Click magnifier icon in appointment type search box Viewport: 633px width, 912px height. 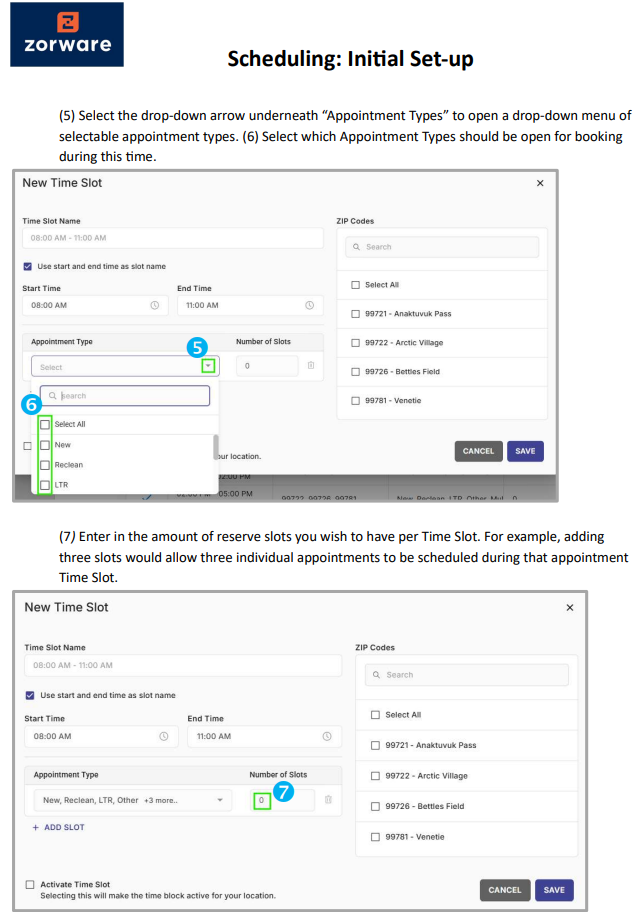click(x=53, y=396)
